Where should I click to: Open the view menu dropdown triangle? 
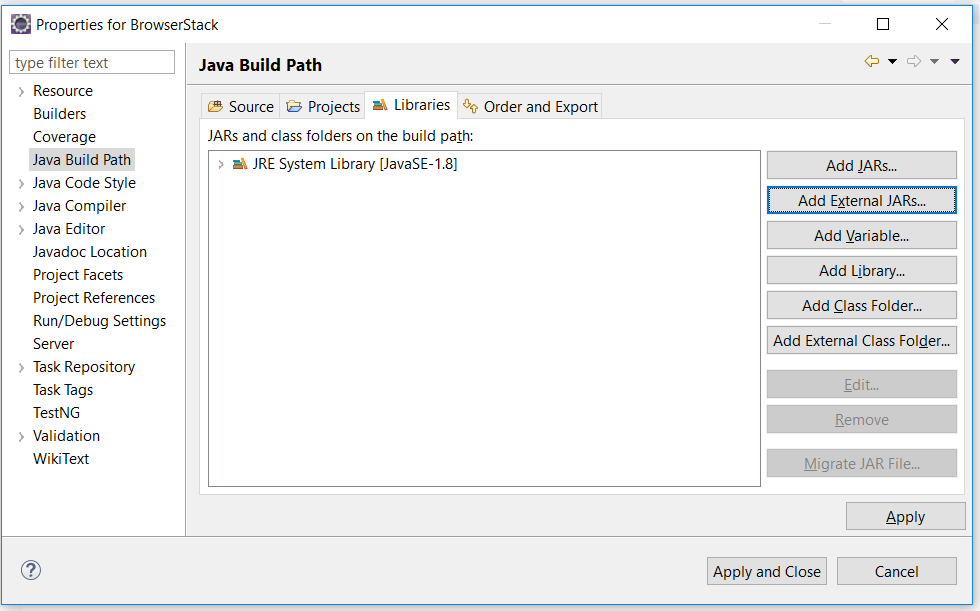(x=955, y=61)
